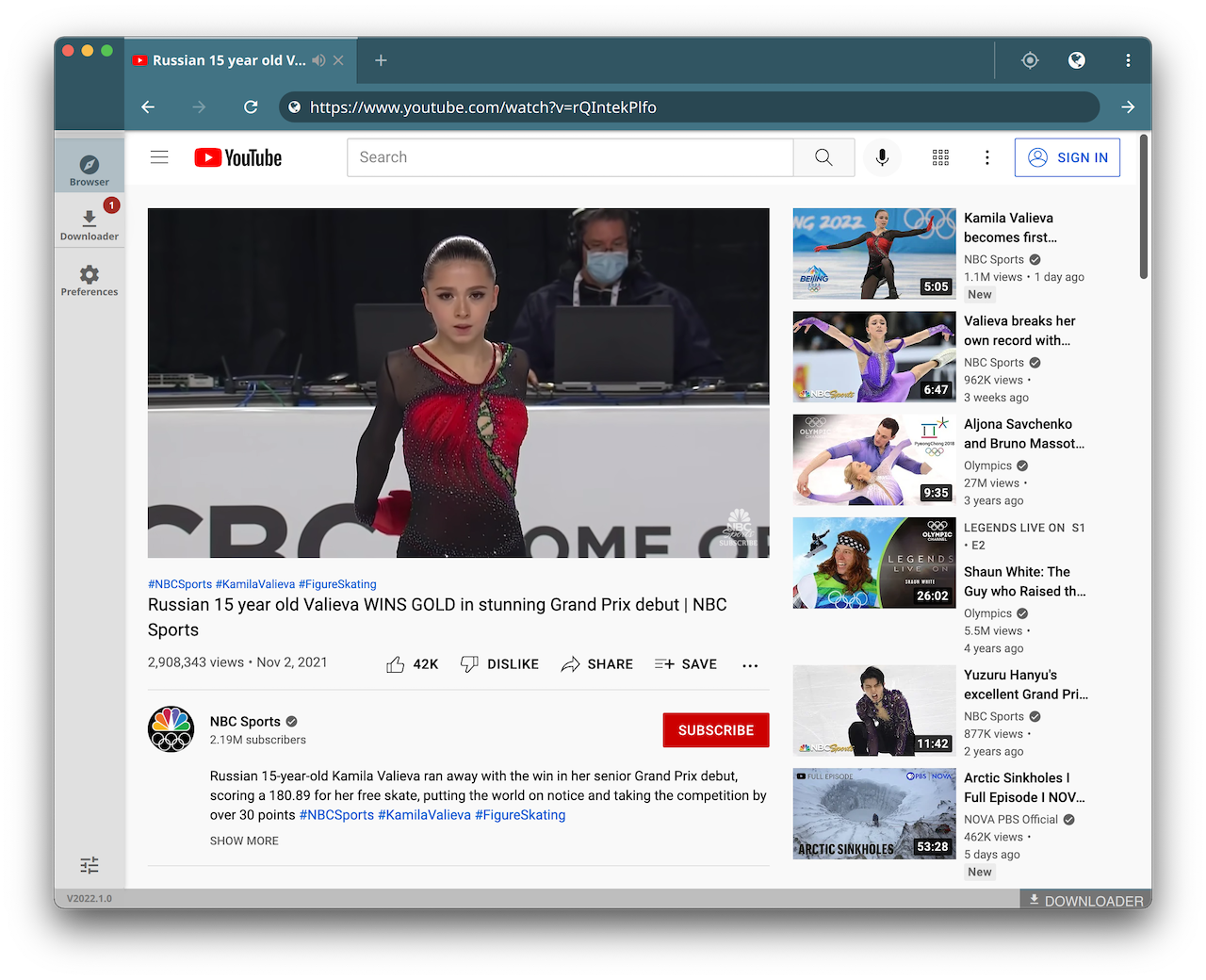This screenshot has height=980, width=1206.
Task: Go forward with the grayed arrow
Action: pyautogui.click(x=199, y=107)
